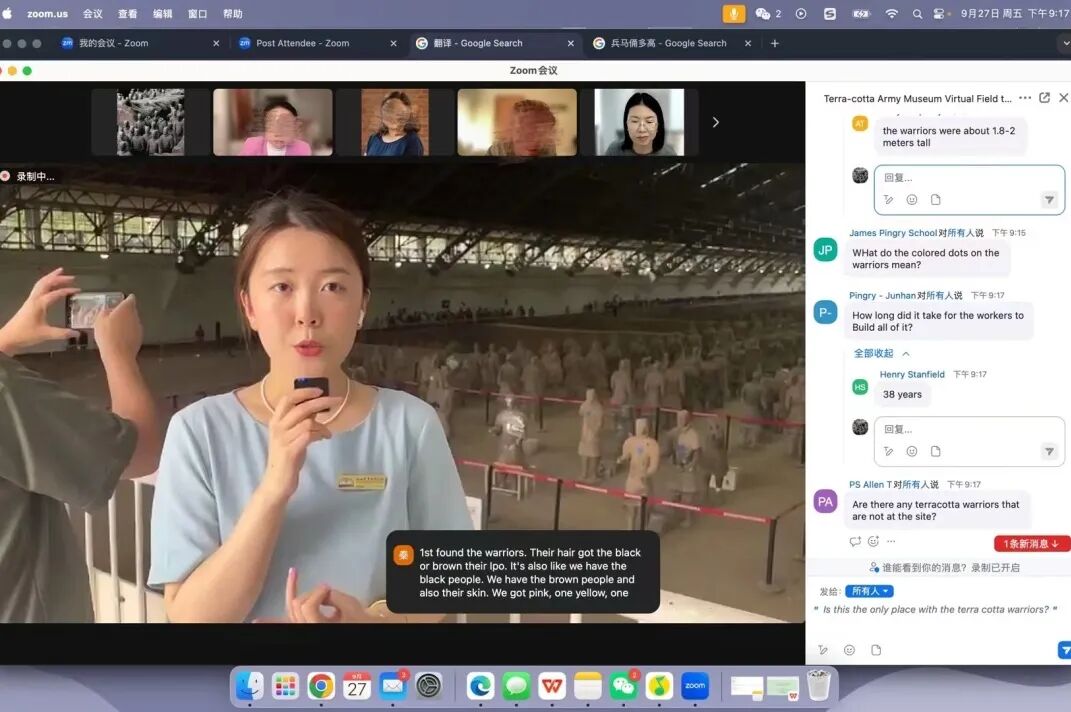Jump to the 1 new message
The width and height of the screenshot is (1071, 712).
[1031, 544]
